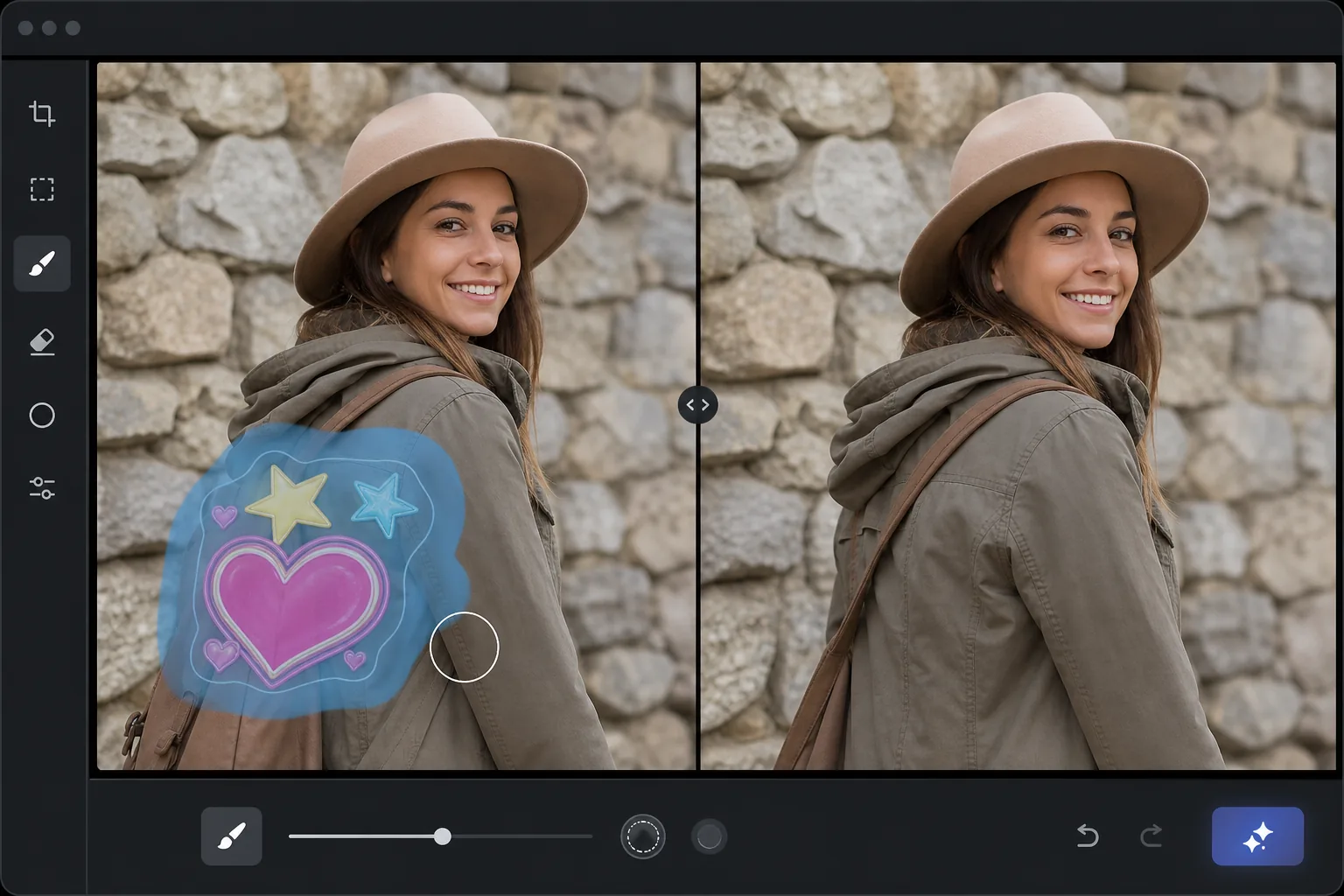Redo the last action
The width and height of the screenshot is (1344, 896).
[x=1151, y=836]
